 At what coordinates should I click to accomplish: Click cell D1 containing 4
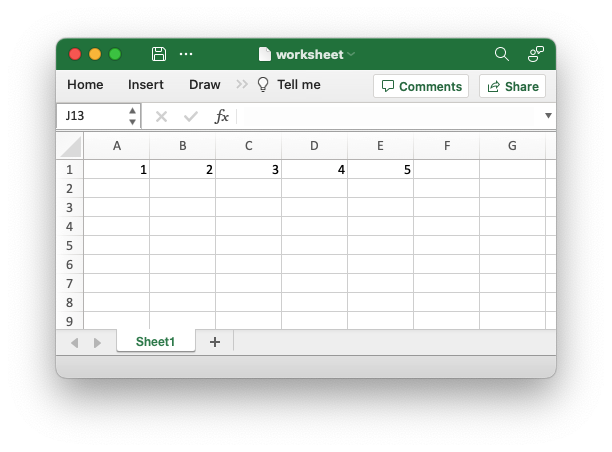(314, 169)
